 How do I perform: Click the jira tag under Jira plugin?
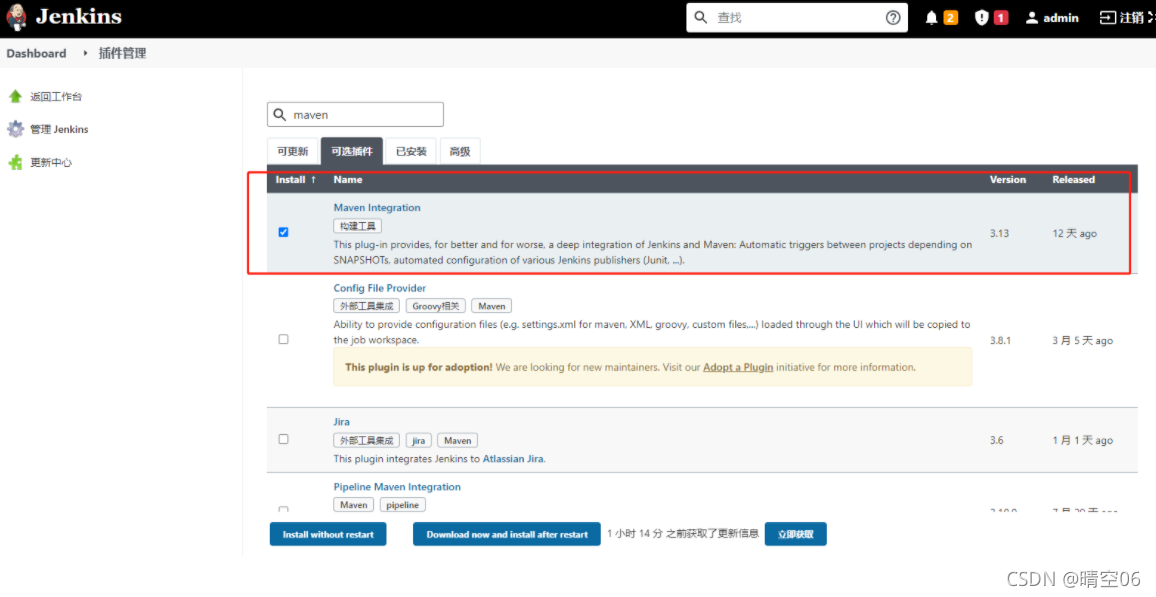coord(419,441)
